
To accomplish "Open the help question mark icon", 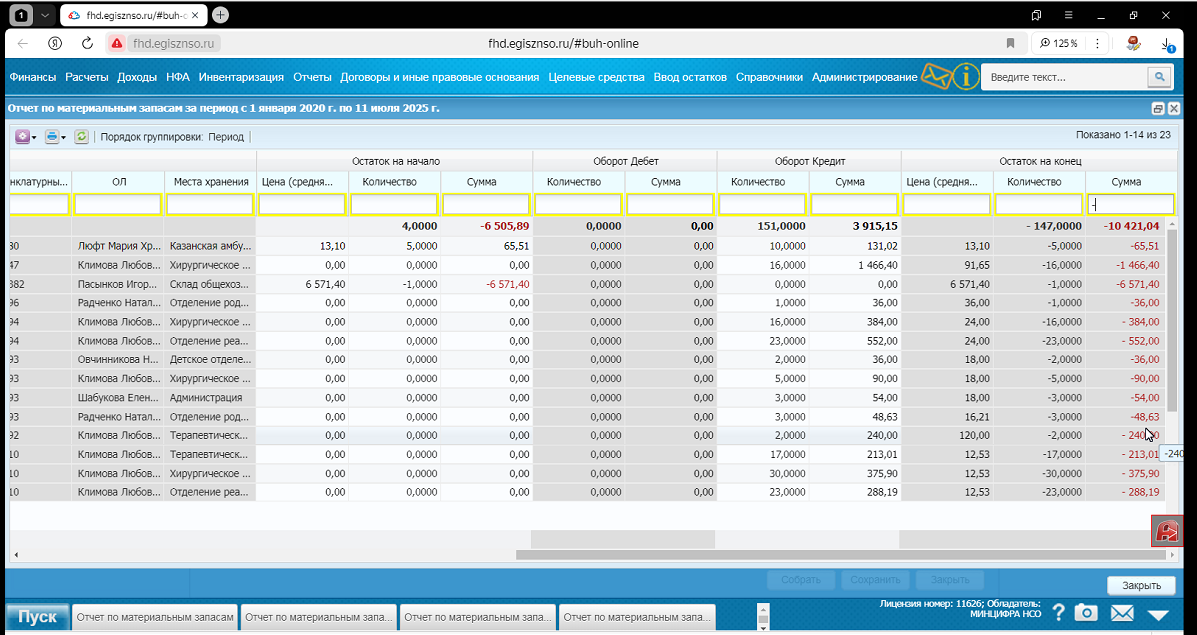I will tap(1058, 613).
